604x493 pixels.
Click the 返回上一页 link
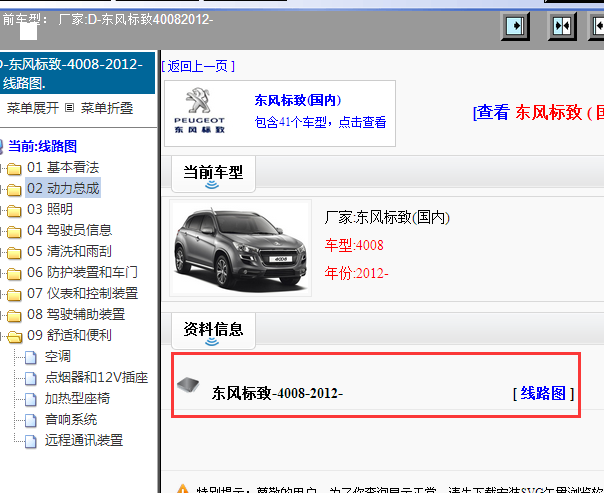198,66
